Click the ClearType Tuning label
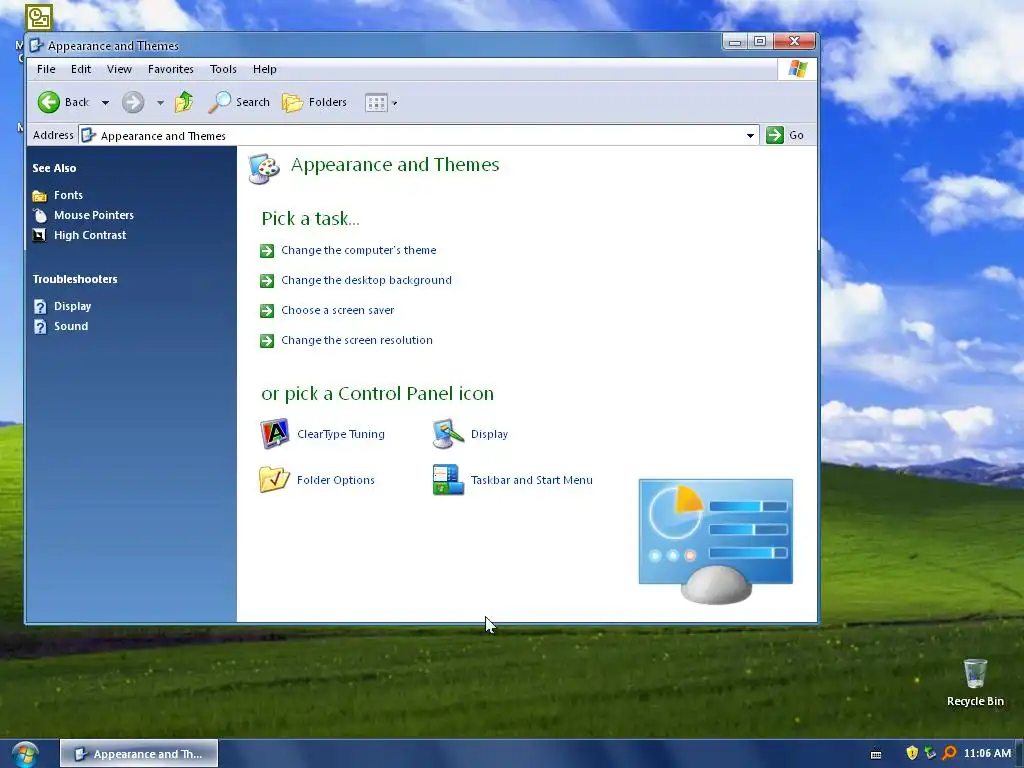The width and height of the screenshot is (1024, 768). coord(341,434)
